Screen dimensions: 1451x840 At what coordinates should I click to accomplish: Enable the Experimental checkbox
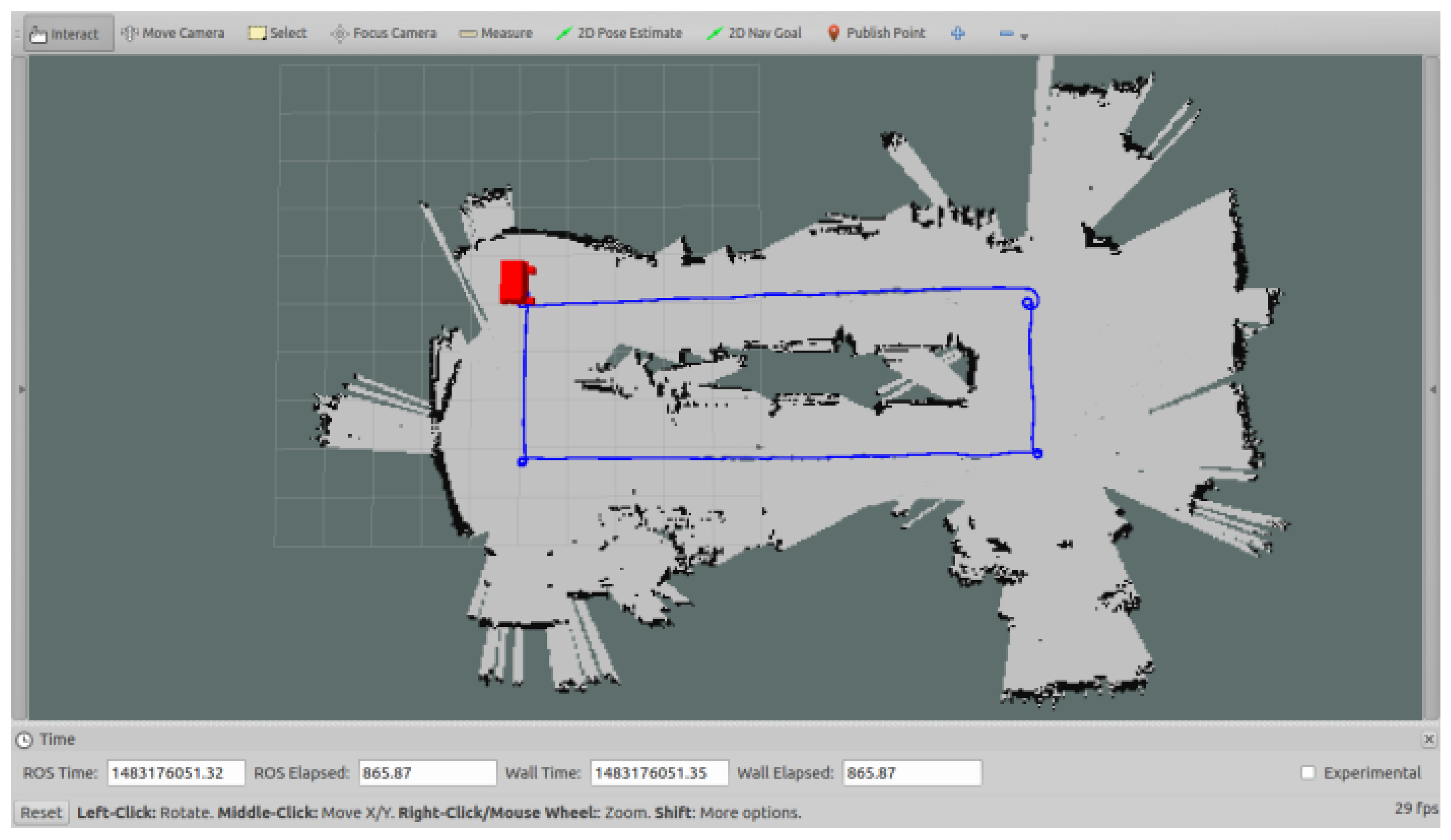1308,773
